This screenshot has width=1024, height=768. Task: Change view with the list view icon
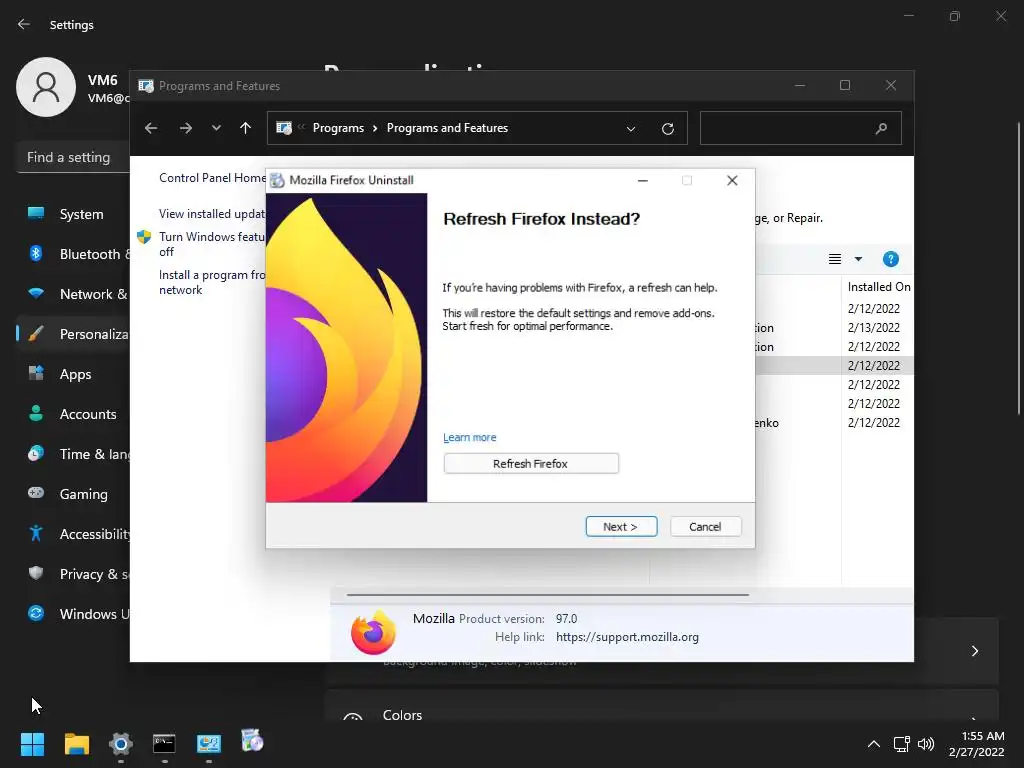[x=835, y=259]
